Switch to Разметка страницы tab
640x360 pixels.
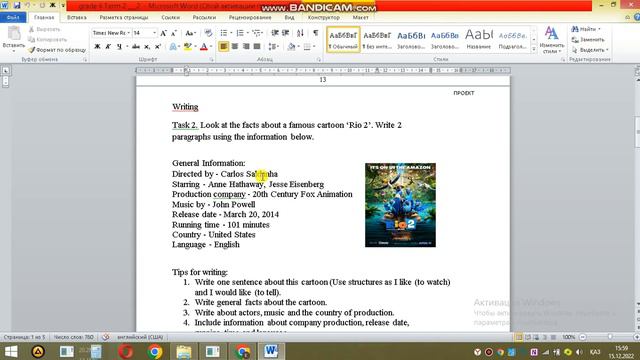coord(124,17)
